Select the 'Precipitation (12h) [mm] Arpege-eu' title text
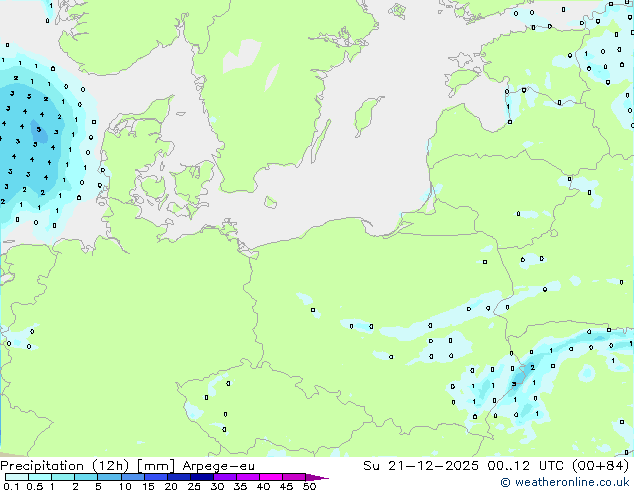This screenshot has height=490, width=634. 128,466
